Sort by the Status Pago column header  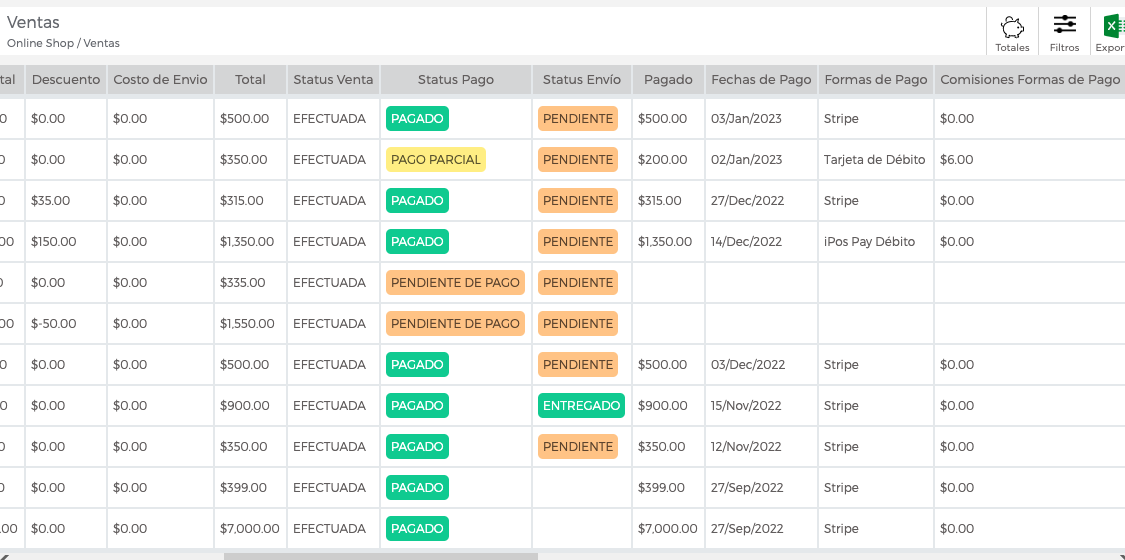pyautogui.click(x=456, y=80)
